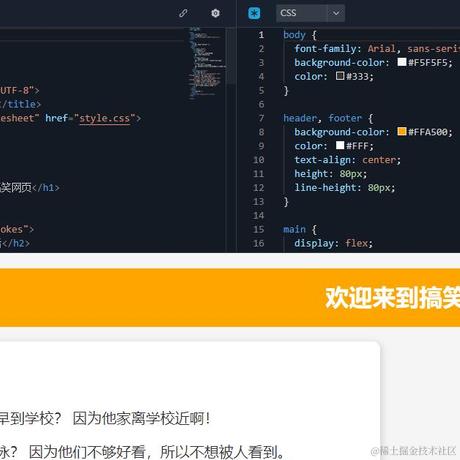Click the 'Arial' font value
This screenshot has width=460, height=460.
pyautogui.click(x=382, y=49)
